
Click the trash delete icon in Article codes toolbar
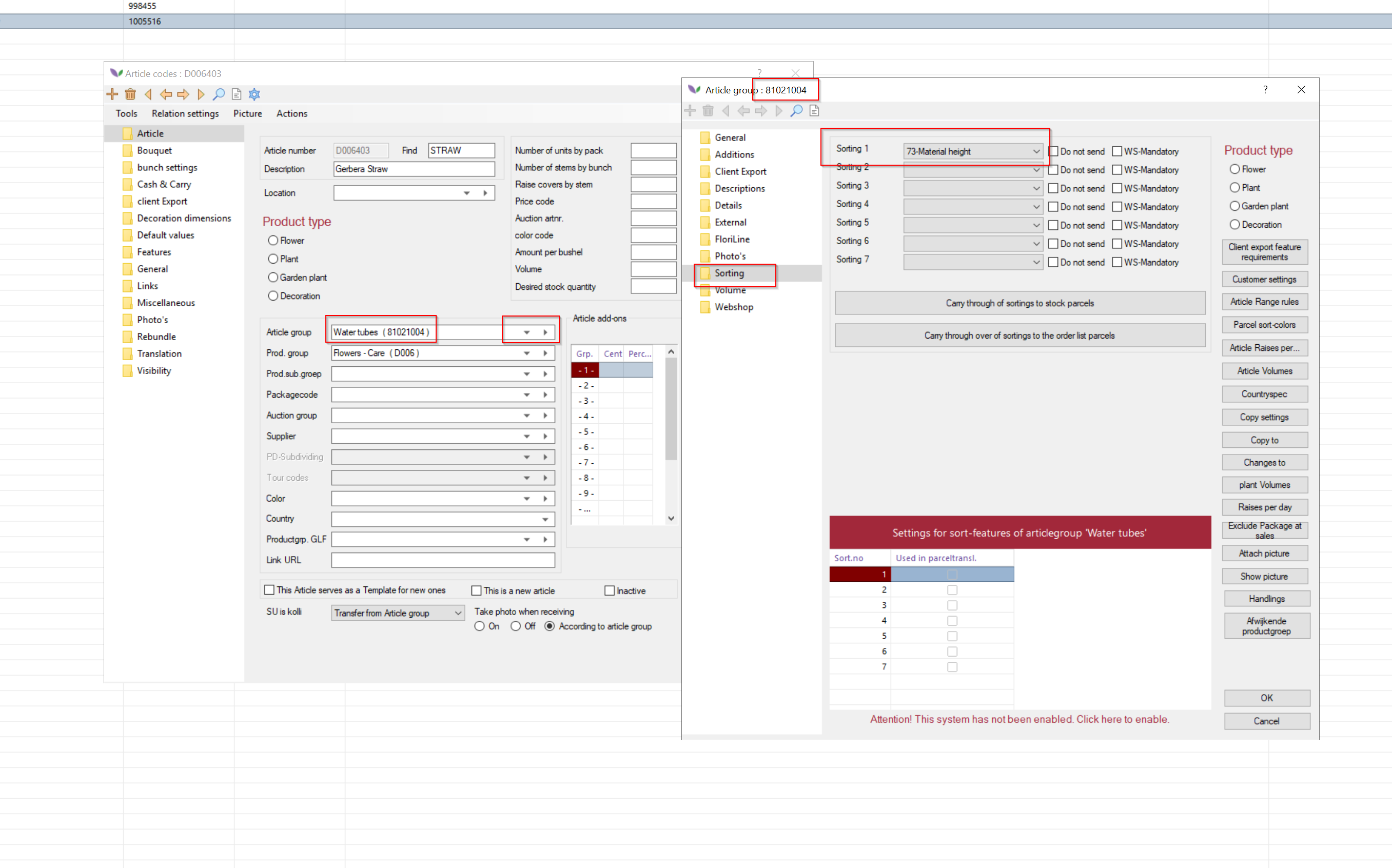tap(130, 94)
